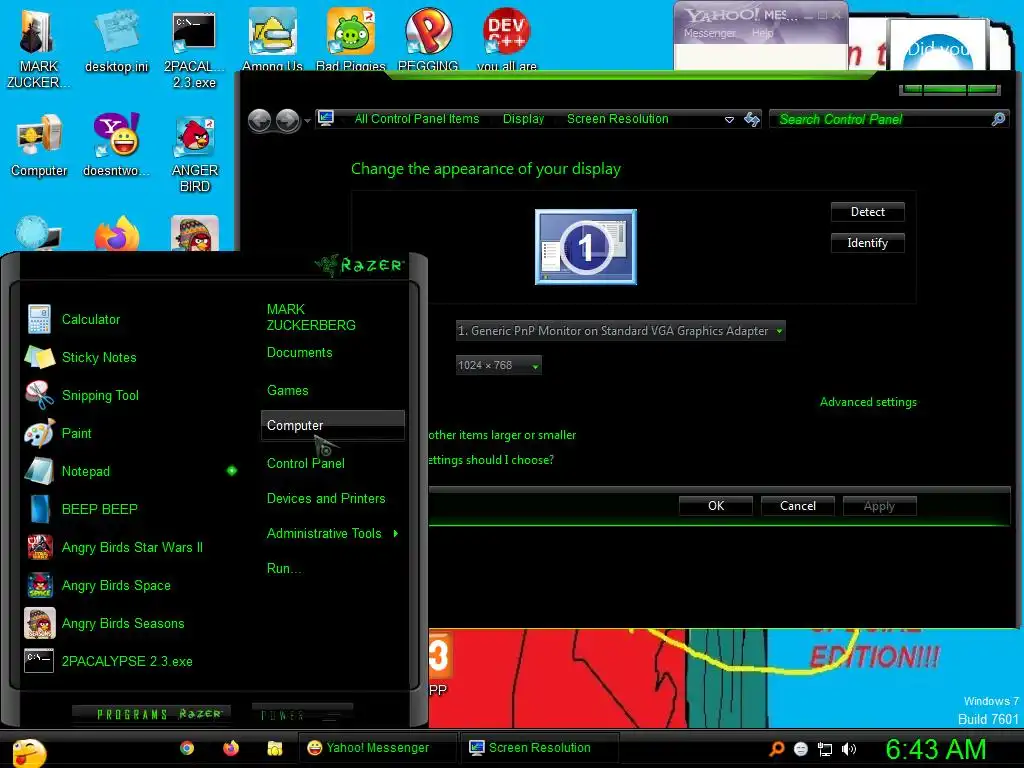1024x768 pixels.
Task: Open the ANGER BIRD desktop icon
Action: [195, 154]
